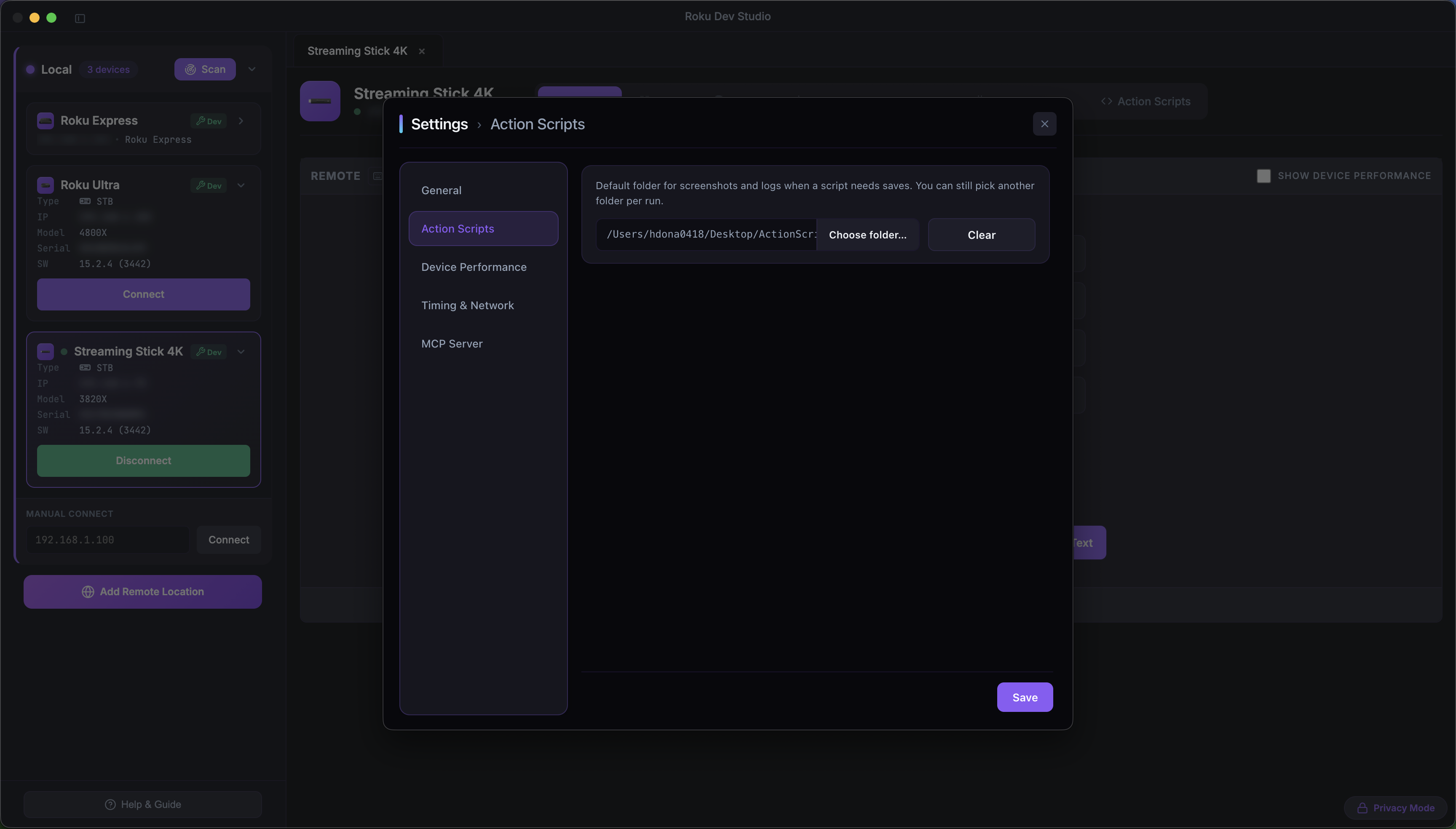This screenshot has height=829, width=1456.
Task: Click the 3 devices count badge
Action: tap(108, 70)
